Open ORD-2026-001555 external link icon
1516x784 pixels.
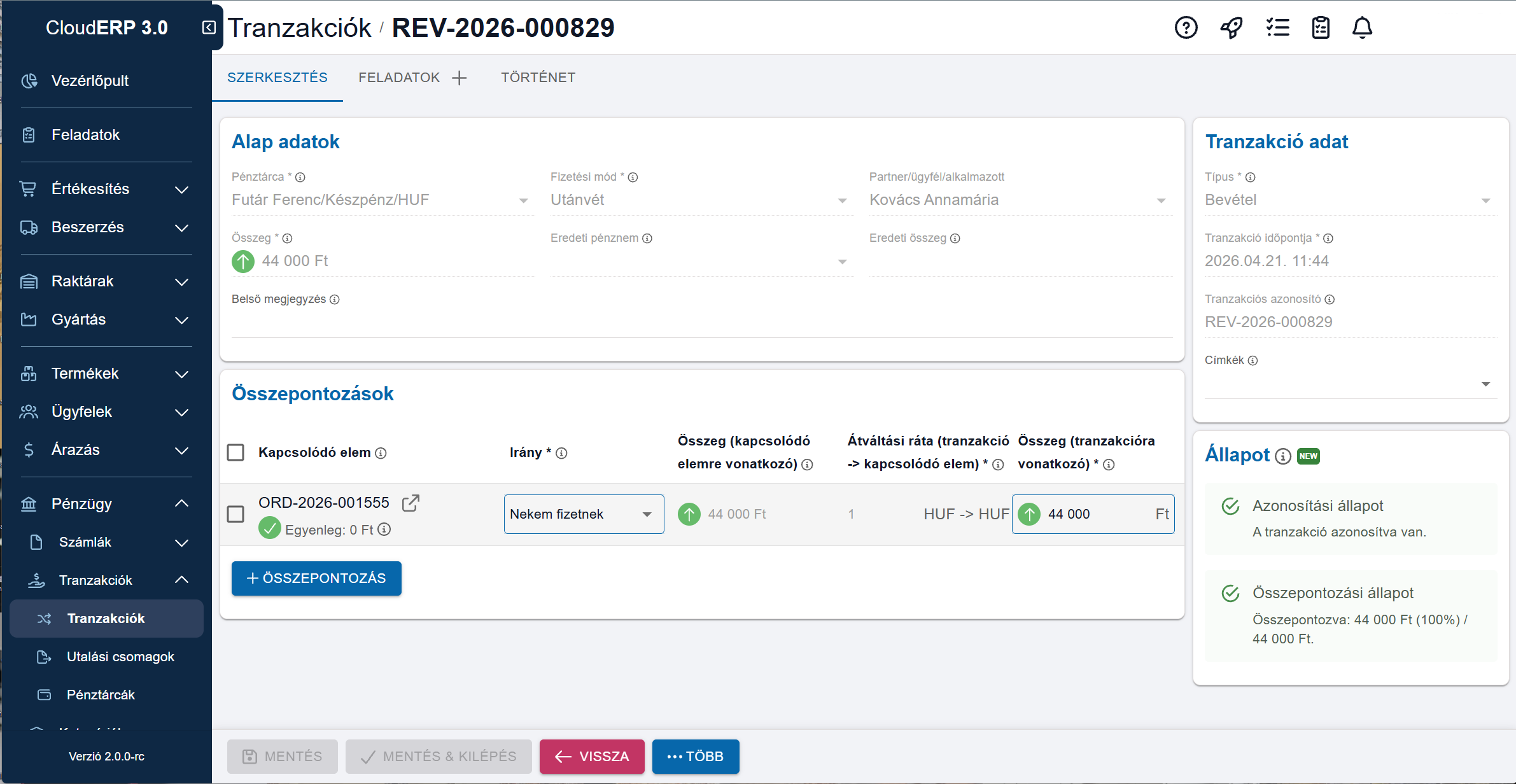pos(411,503)
